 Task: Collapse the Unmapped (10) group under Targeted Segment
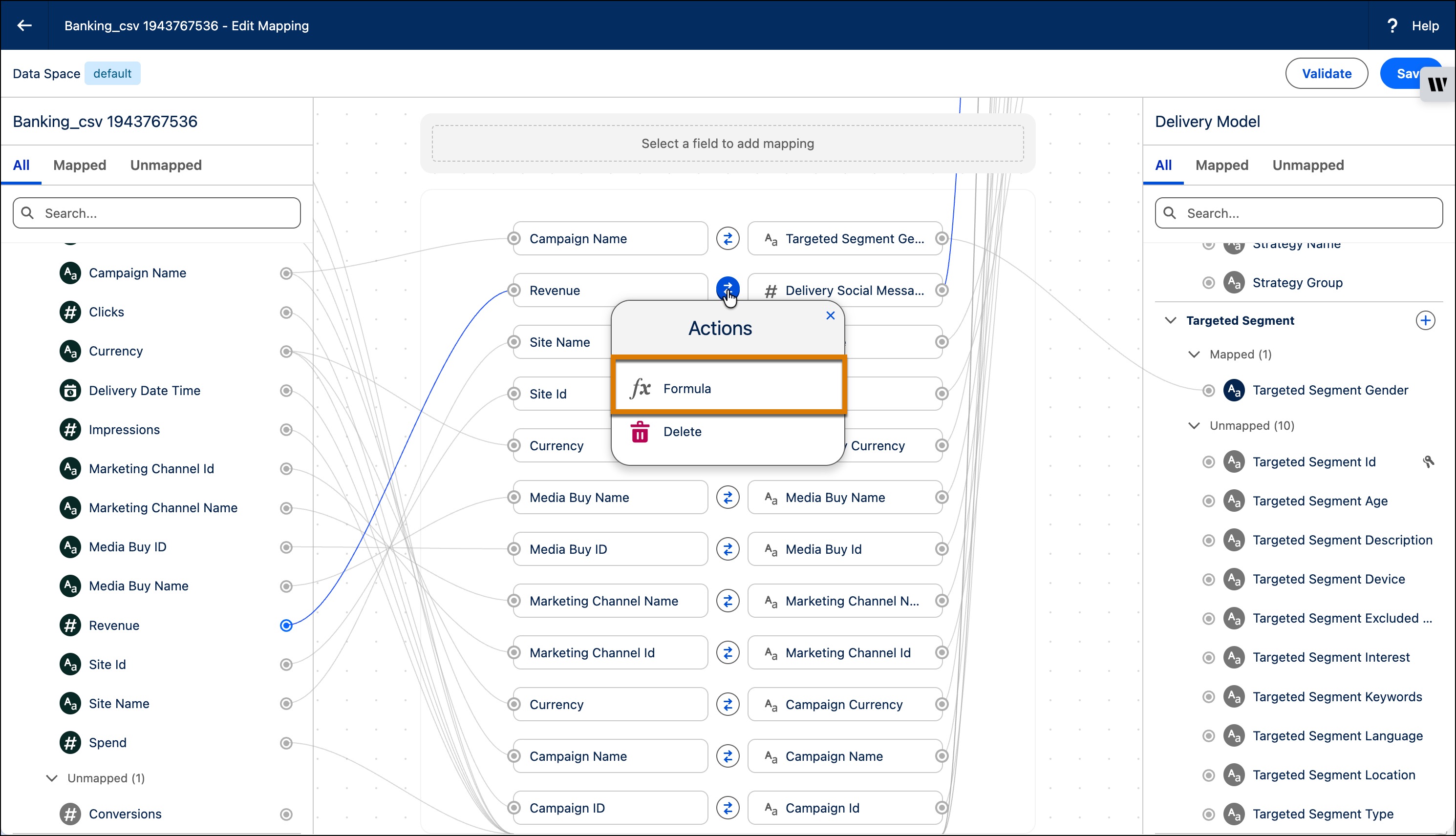1194,425
